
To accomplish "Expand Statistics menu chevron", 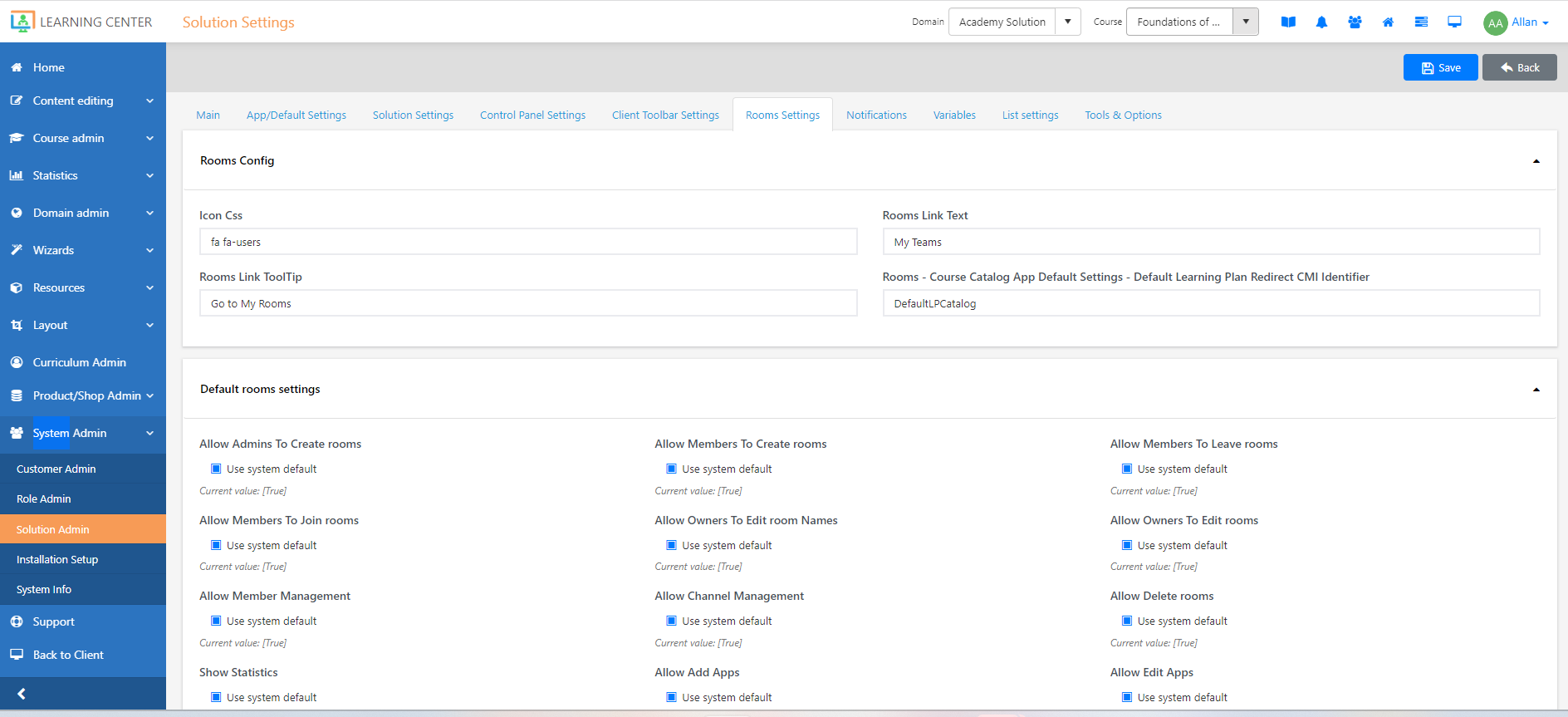I will (x=150, y=175).
